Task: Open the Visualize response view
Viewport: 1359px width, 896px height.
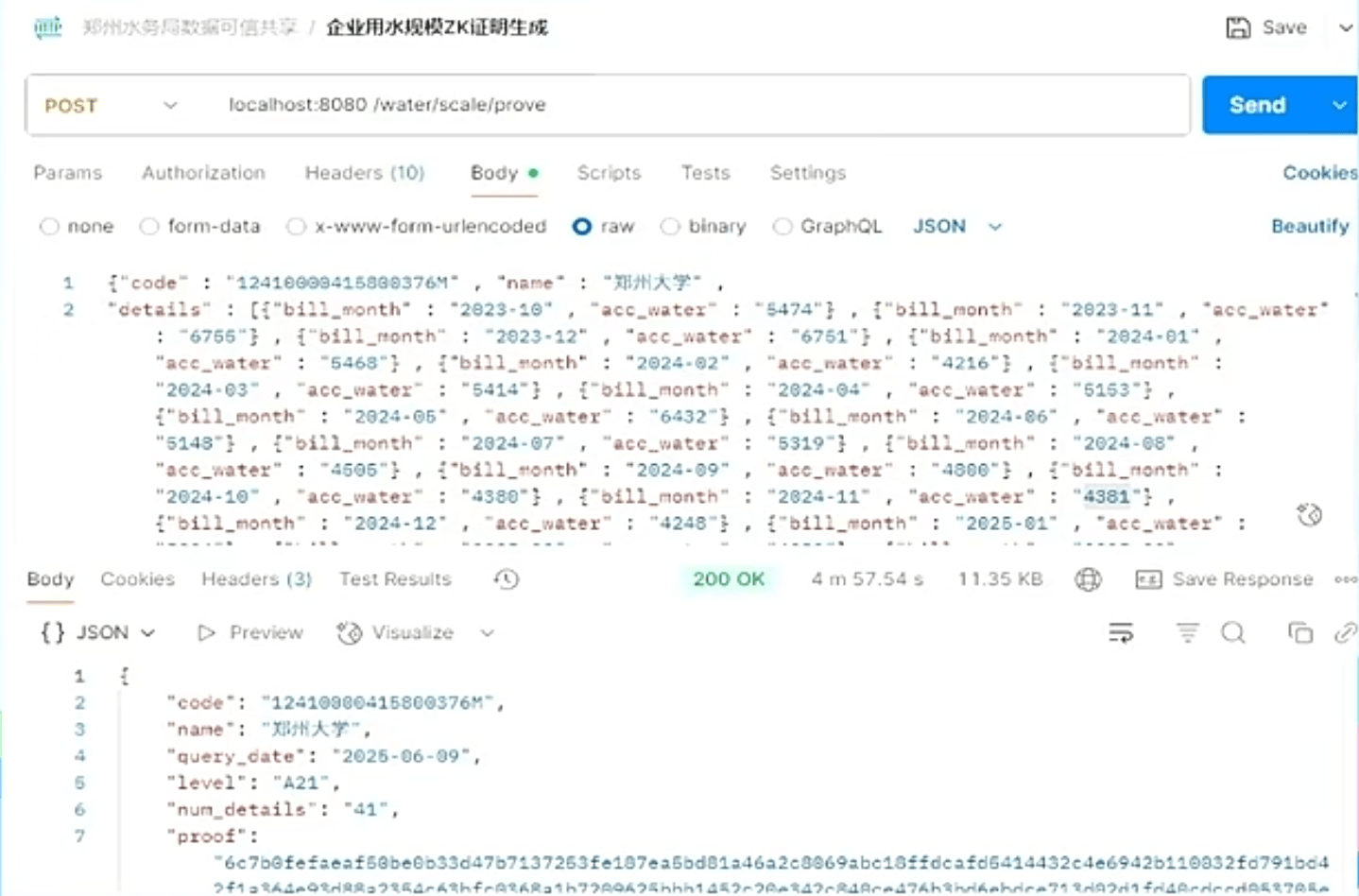Action: tap(395, 632)
